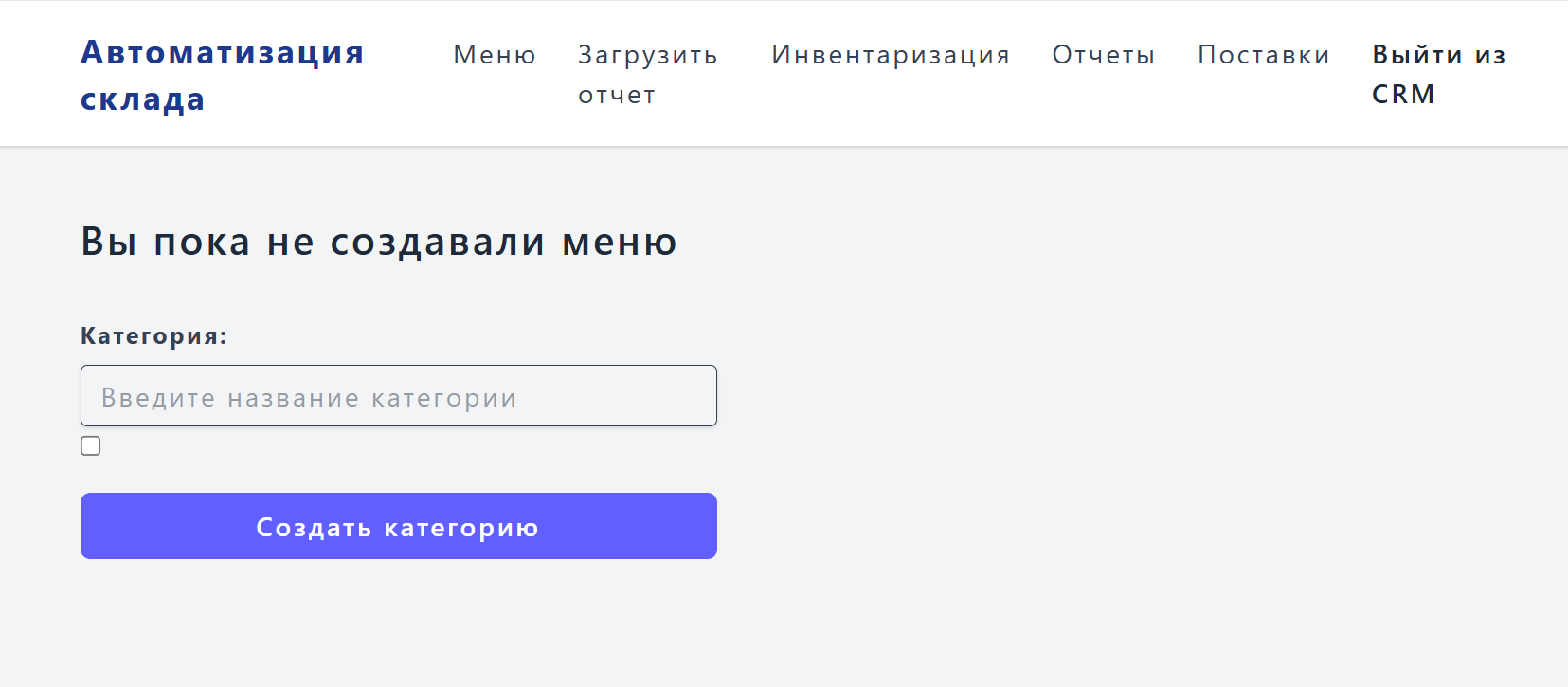Toggle the unlabeled checkbox under the input

point(90,444)
